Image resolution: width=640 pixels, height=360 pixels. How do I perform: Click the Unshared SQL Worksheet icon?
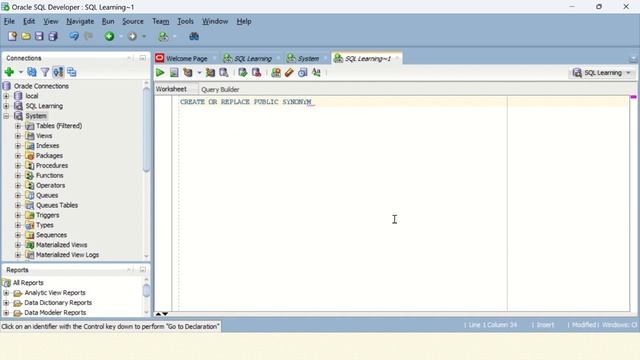[276, 73]
